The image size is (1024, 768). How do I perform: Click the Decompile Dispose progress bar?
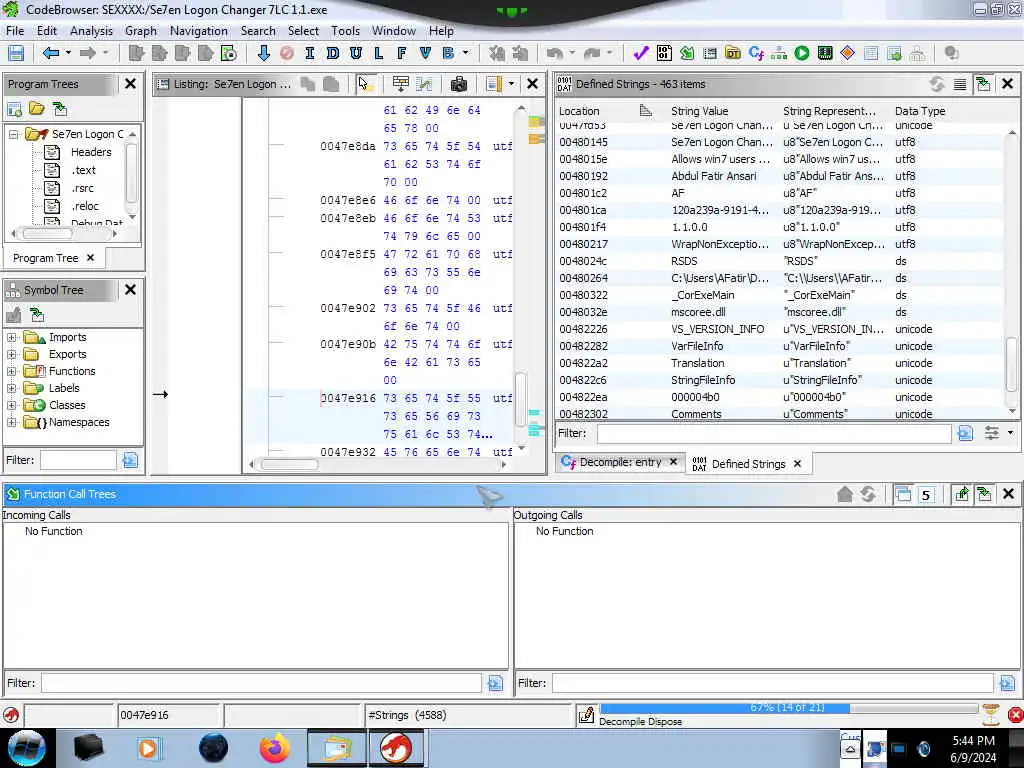tap(788, 708)
